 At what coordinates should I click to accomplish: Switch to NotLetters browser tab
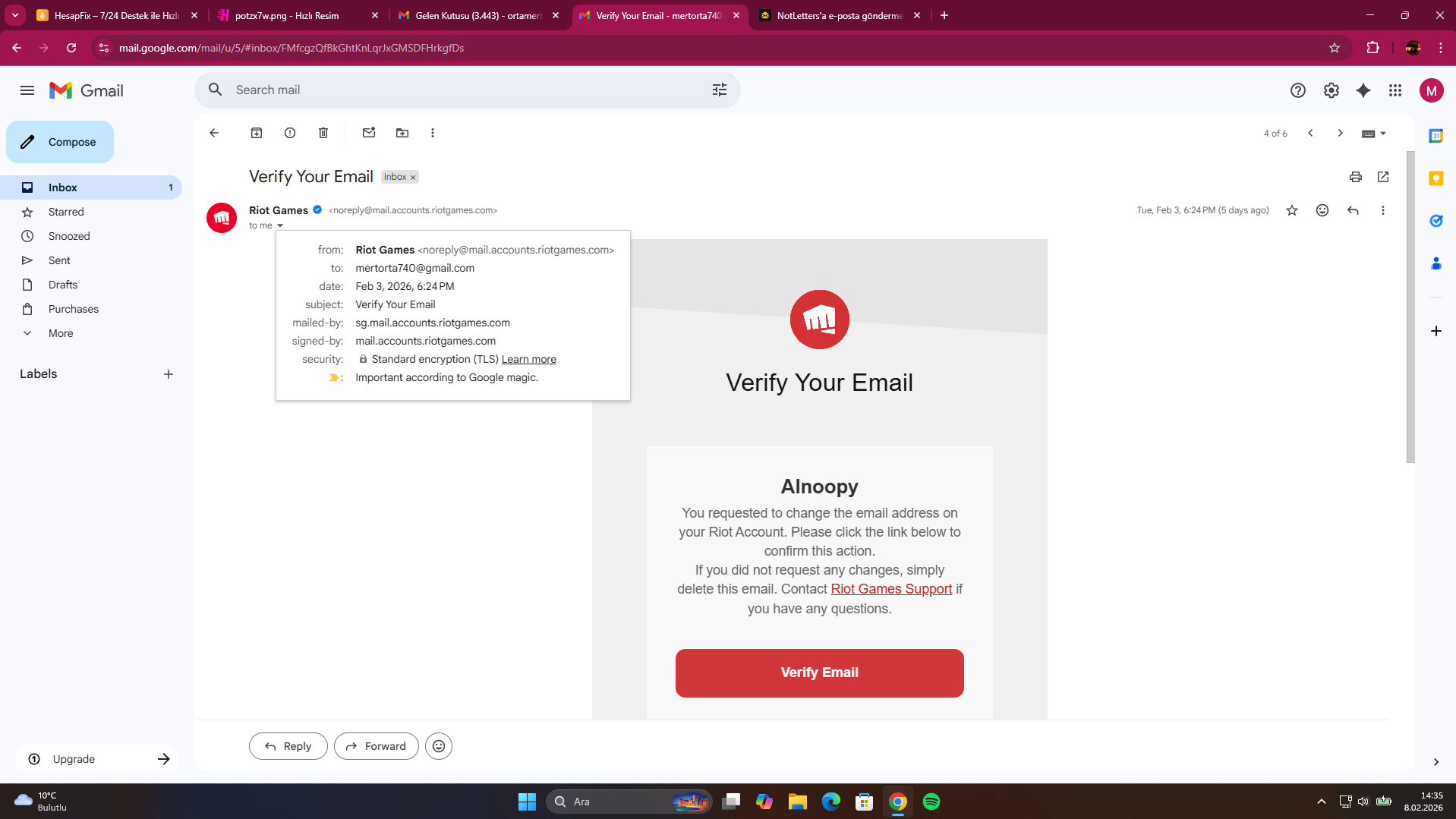(x=840, y=15)
